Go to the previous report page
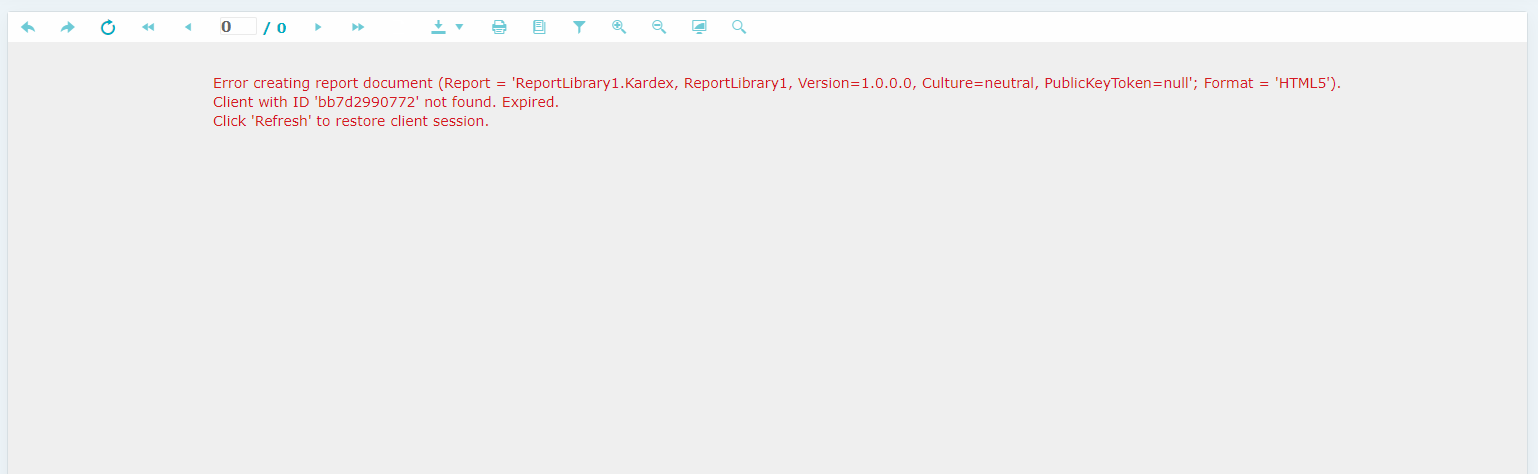Image resolution: width=1538 pixels, height=474 pixels. point(188,27)
